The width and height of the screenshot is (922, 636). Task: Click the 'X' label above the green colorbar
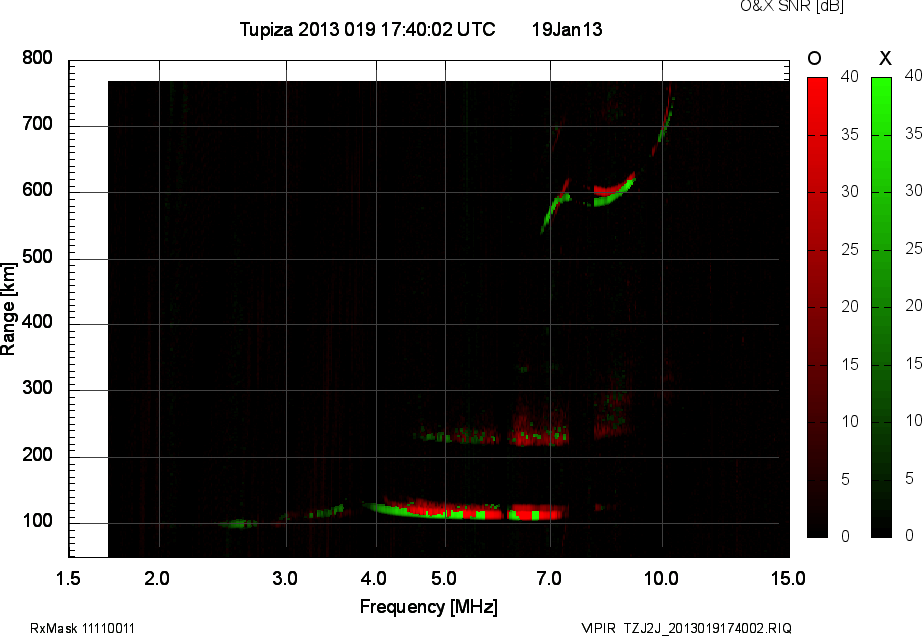(885, 58)
